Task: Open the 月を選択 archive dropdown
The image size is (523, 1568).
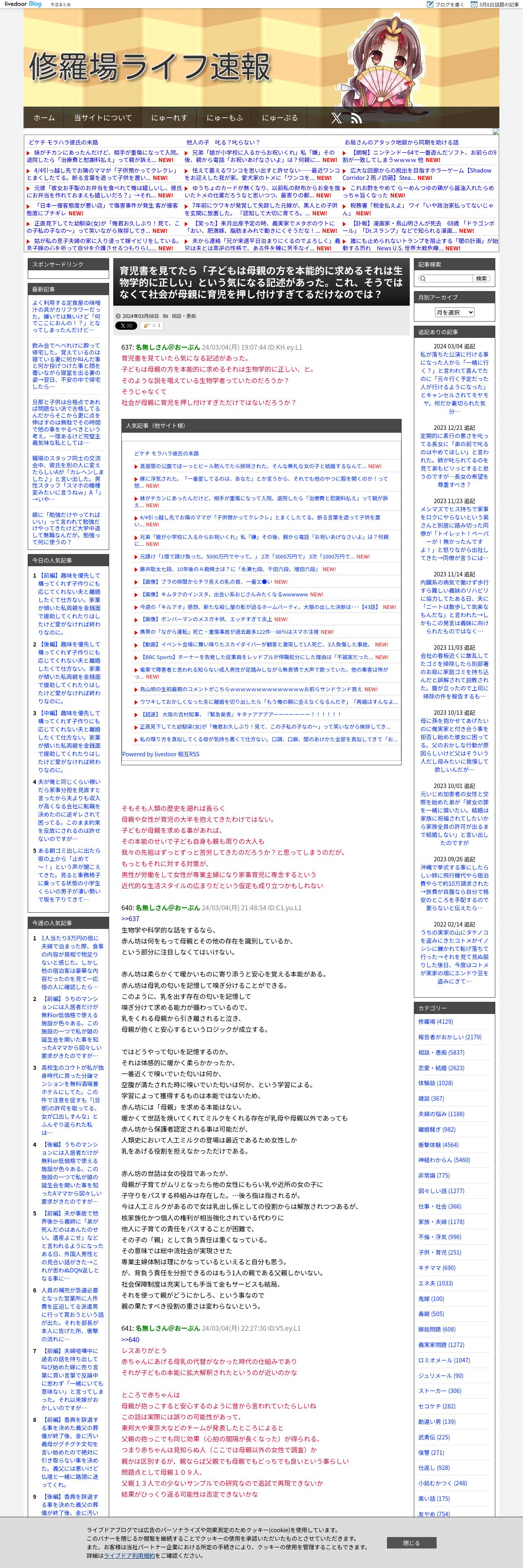Action: point(454,312)
